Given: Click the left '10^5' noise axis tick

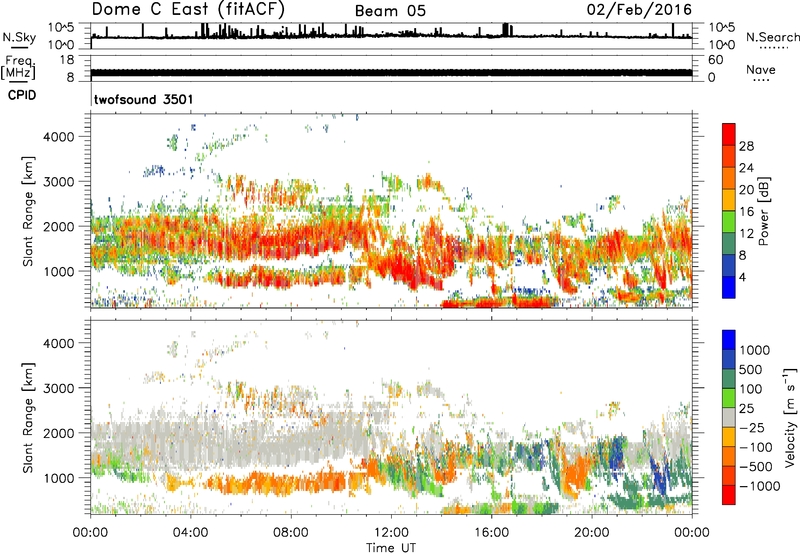Looking at the screenshot, I should point(61,27).
